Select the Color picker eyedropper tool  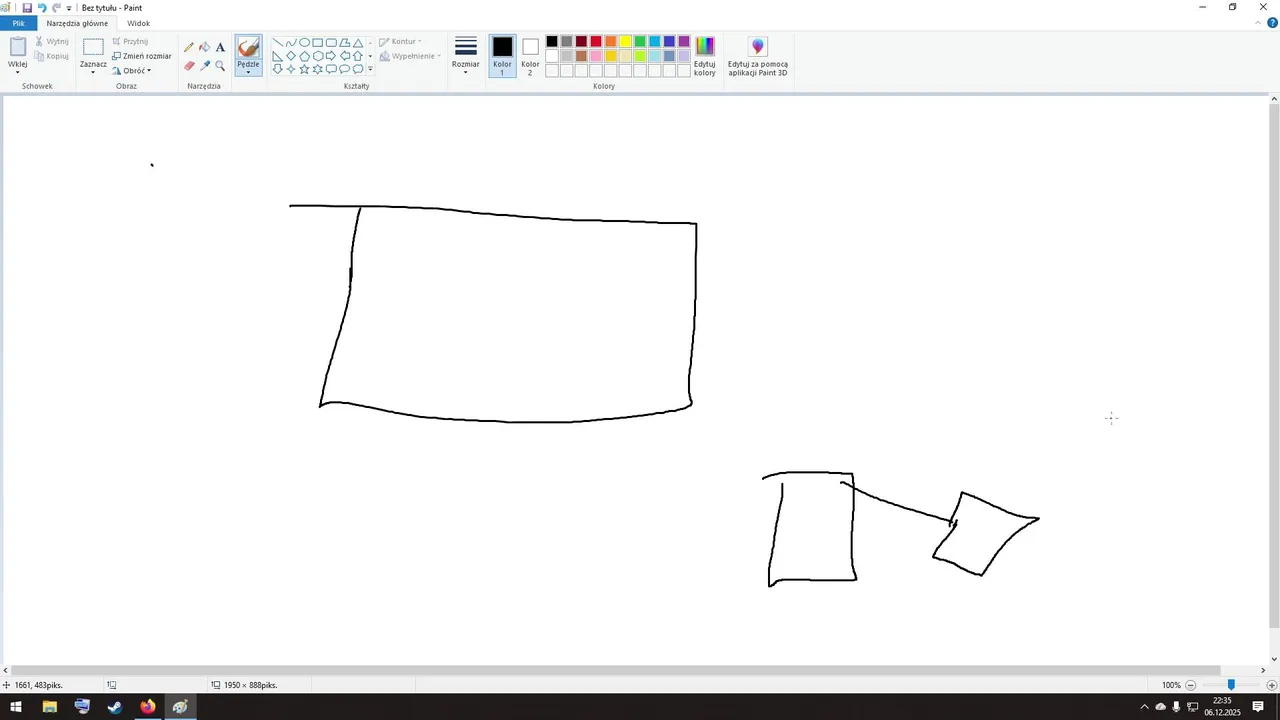coord(204,65)
